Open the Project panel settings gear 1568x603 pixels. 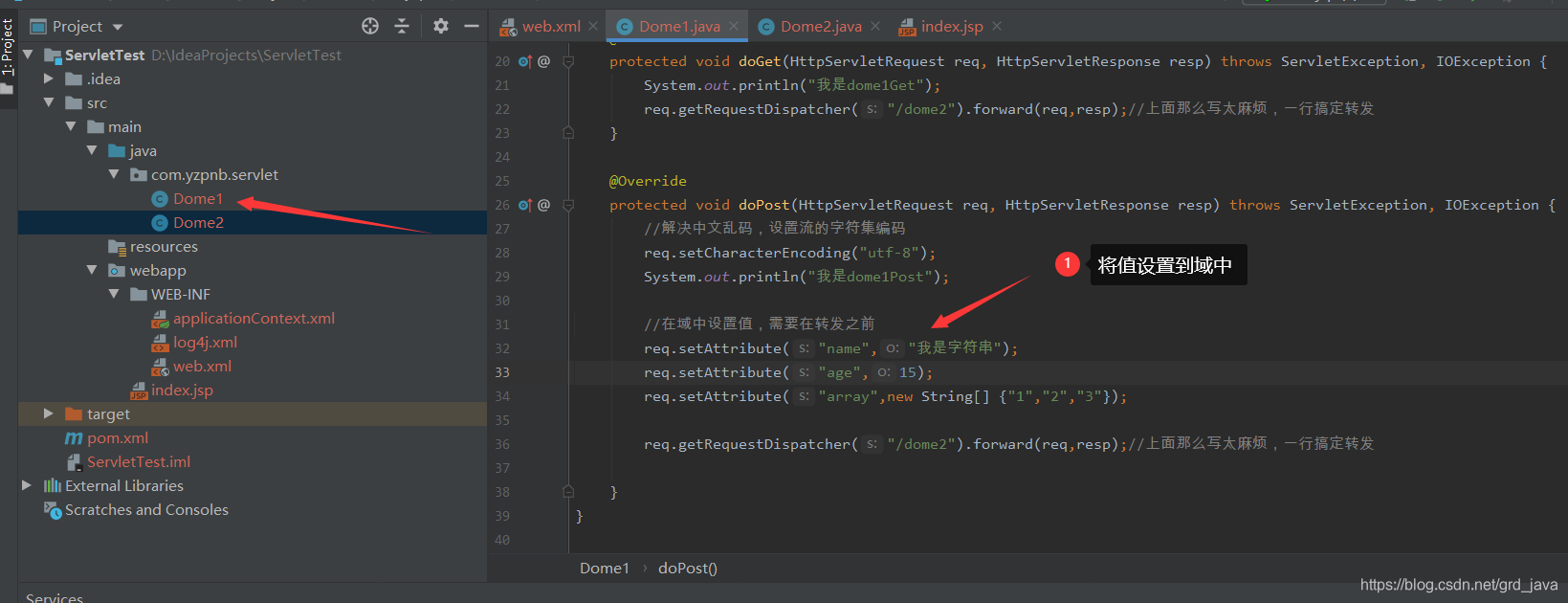click(x=440, y=26)
